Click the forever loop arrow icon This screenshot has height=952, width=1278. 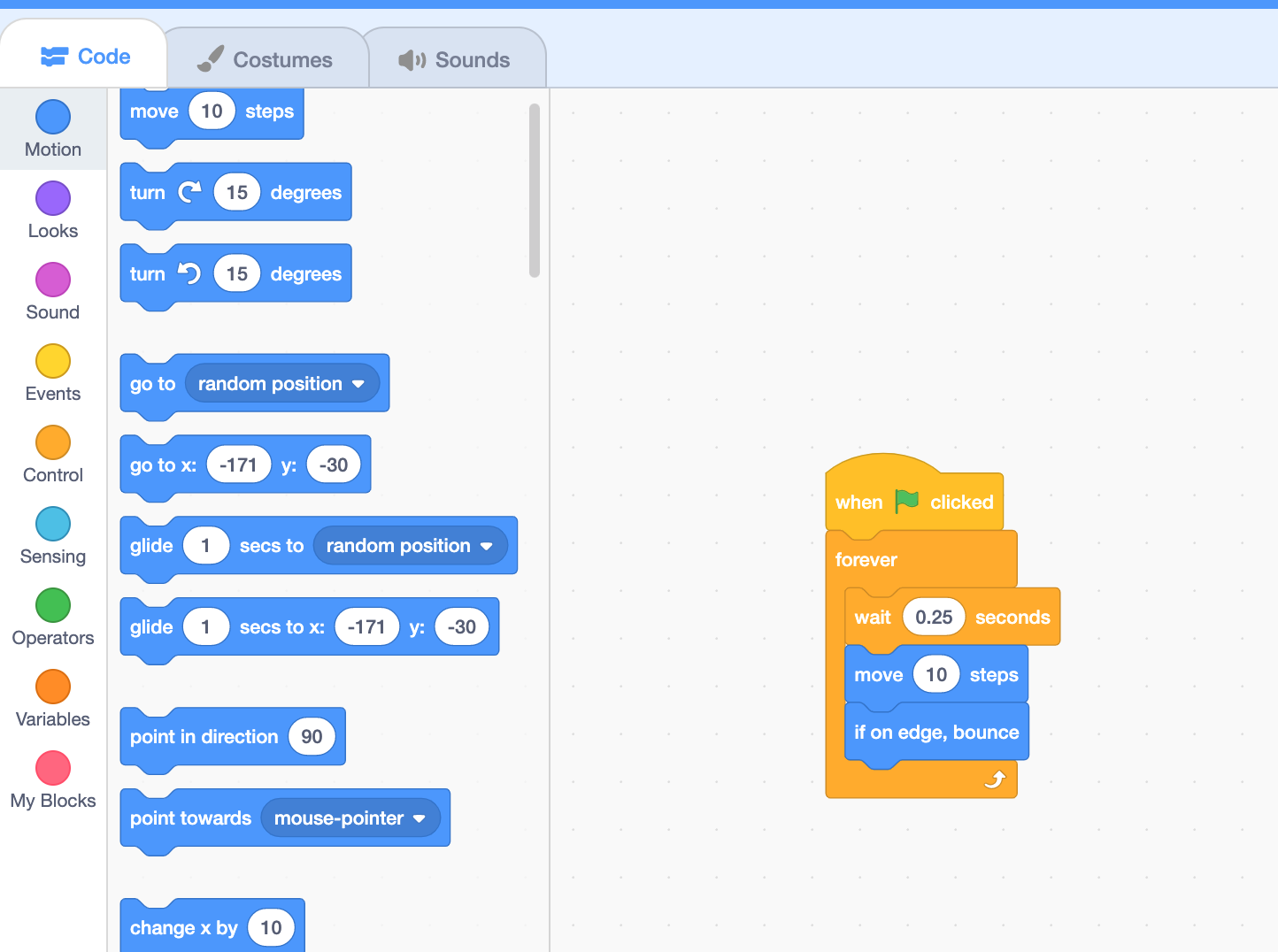[x=995, y=779]
